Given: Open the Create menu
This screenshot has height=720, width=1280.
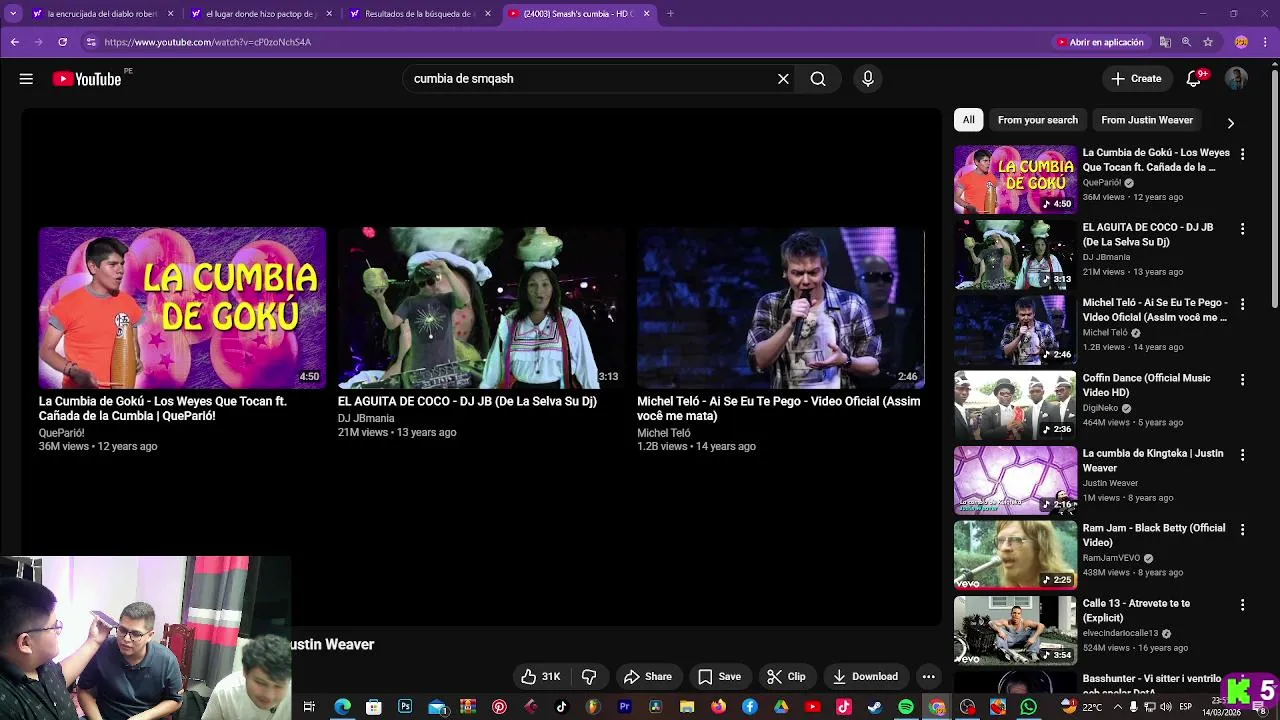Looking at the screenshot, I should [x=1137, y=79].
